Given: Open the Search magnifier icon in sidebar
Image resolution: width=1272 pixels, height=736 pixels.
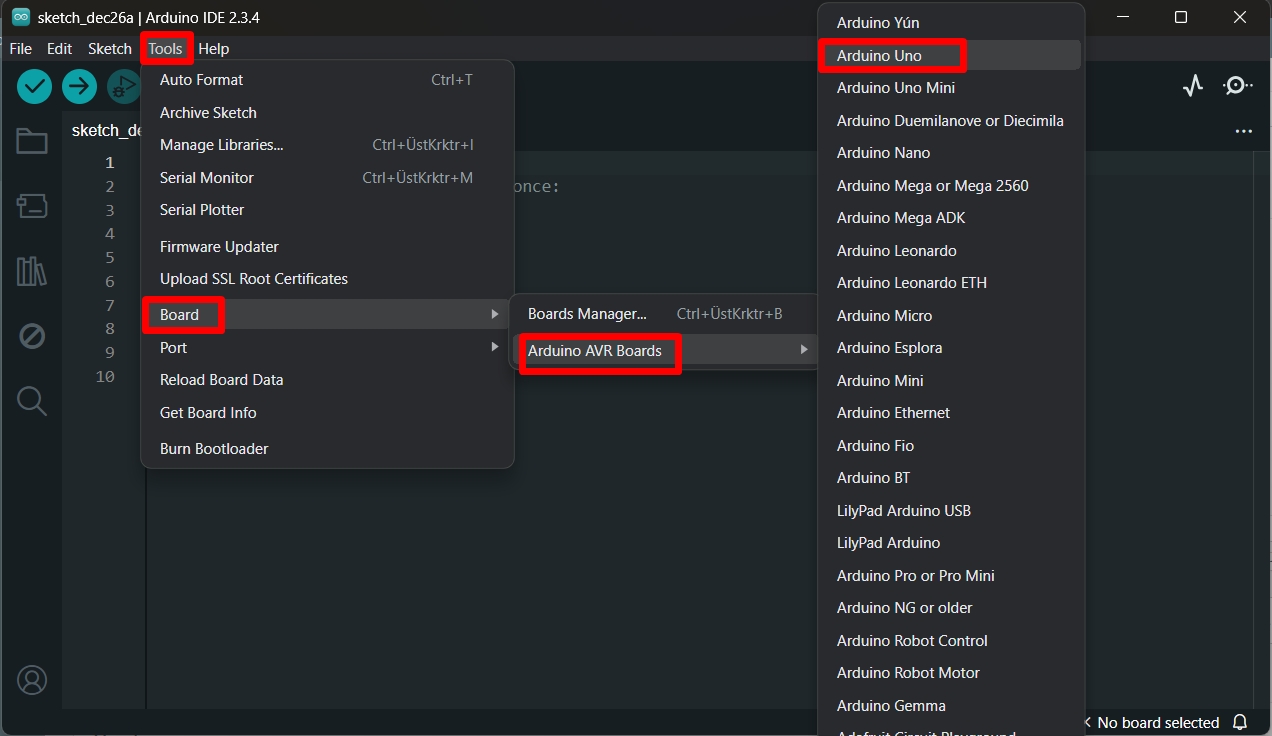Looking at the screenshot, I should pos(32,401).
